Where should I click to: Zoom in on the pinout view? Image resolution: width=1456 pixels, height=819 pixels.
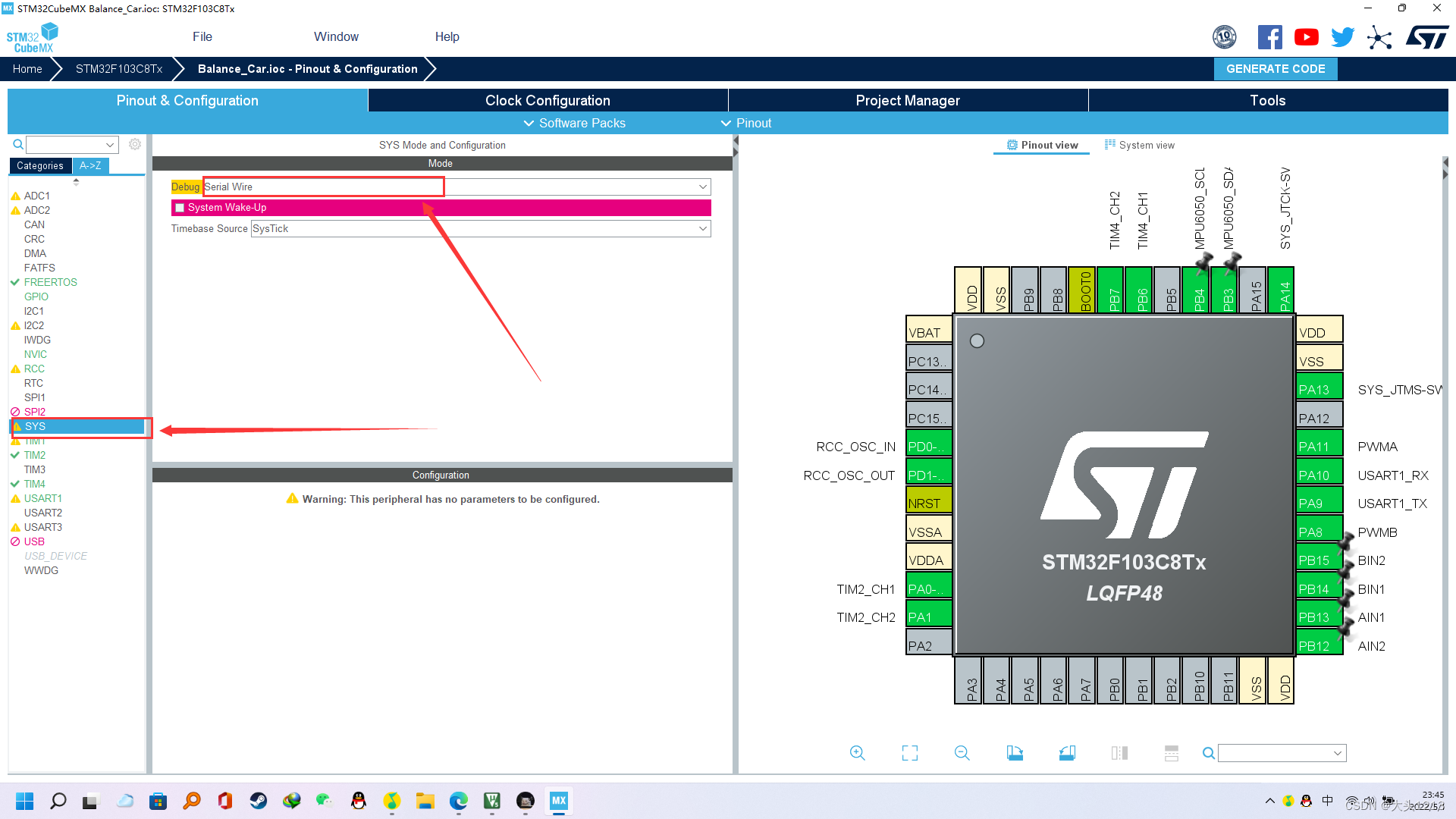pyautogui.click(x=857, y=753)
